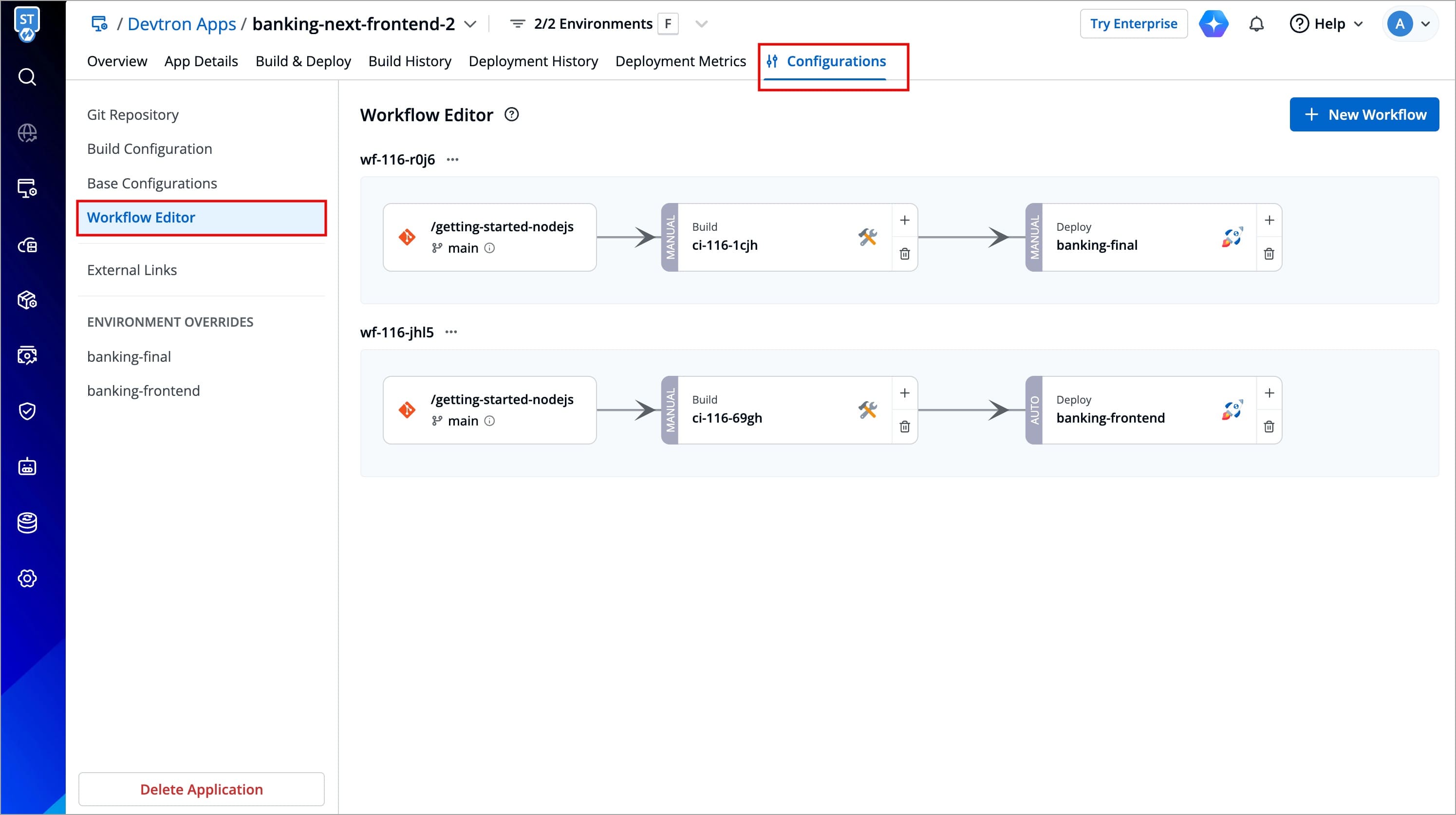Open wf-116-jhl5 three-dot options menu
Image resolution: width=1456 pixels, height=815 pixels.
coord(450,333)
